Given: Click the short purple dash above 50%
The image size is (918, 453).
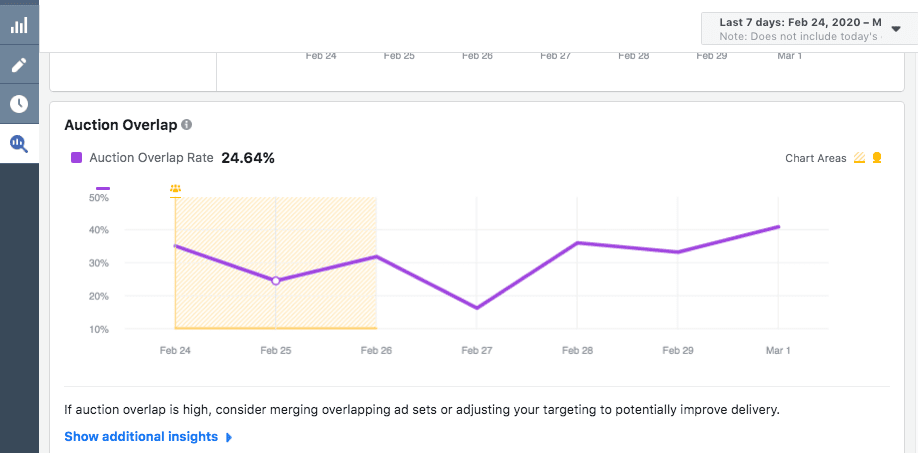Looking at the screenshot, I should (x=103, y=188).
